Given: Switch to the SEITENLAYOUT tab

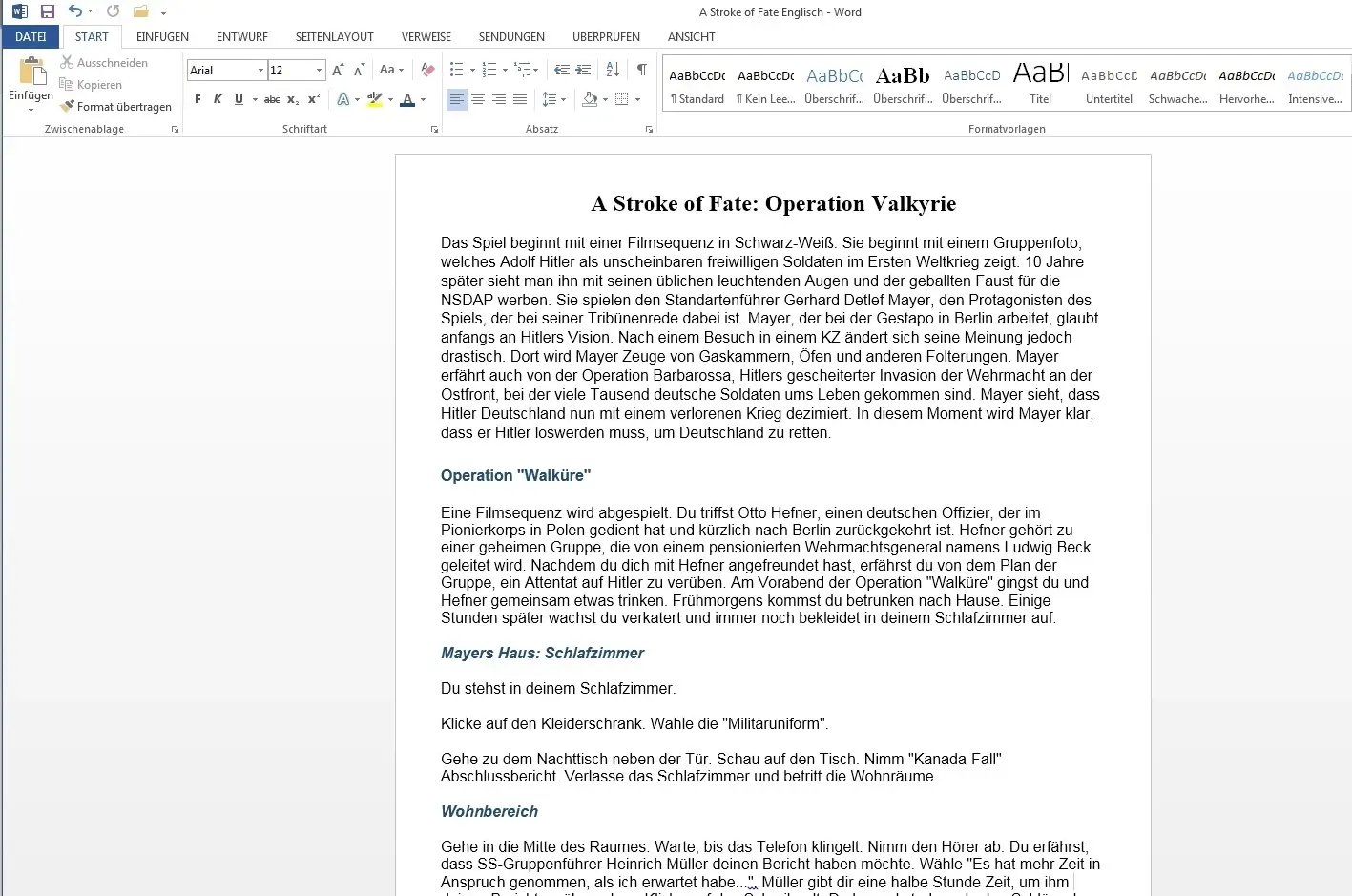Looking at the screenshot, I should click(335, 36).
